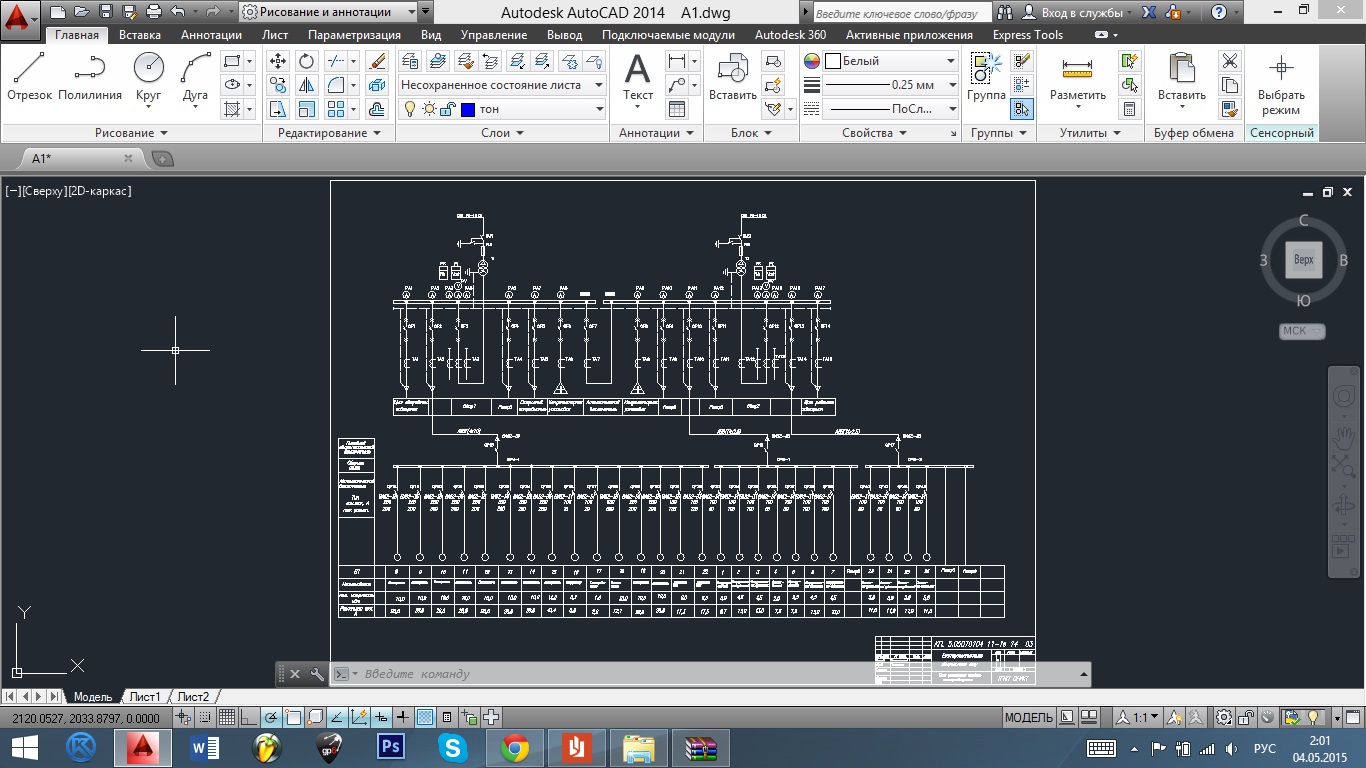Click the command line input field
Viewport: 1366px width, 768px height.
point(710,674)
